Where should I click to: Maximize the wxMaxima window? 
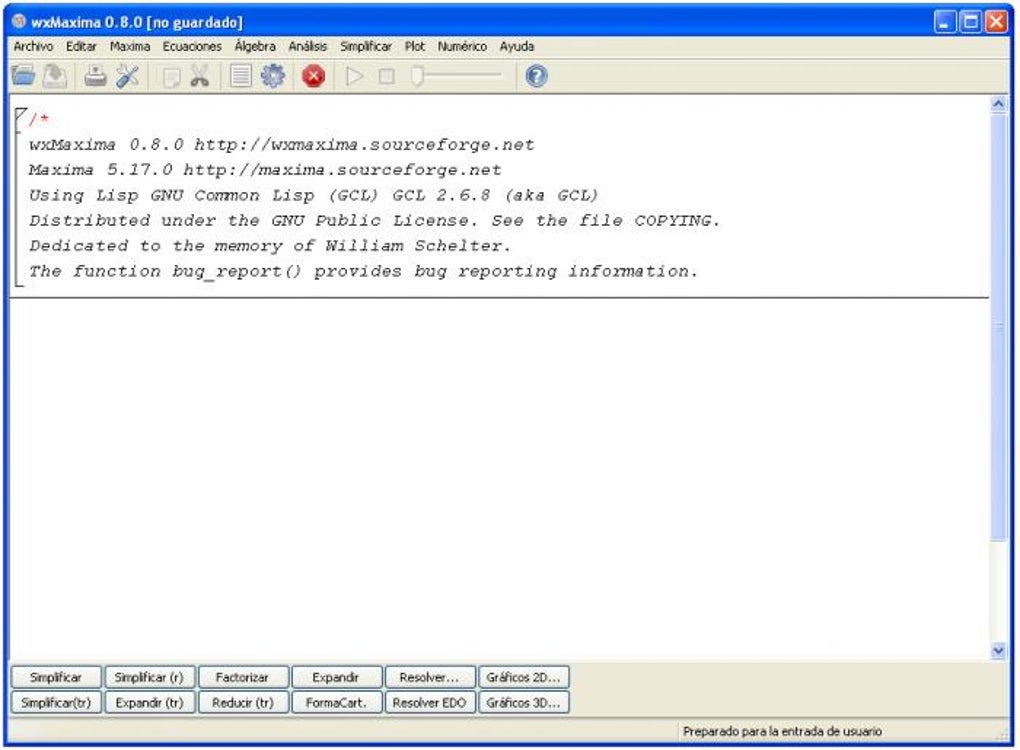tap(971, 22)
